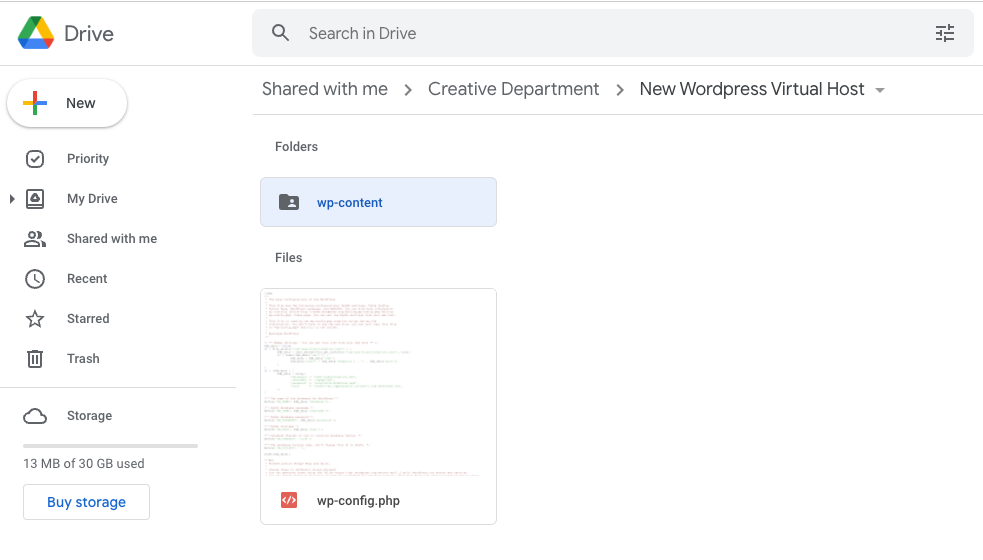Select the wp-content folder
The width and height of the screenshot is (983, 560).
click(379, 203)
